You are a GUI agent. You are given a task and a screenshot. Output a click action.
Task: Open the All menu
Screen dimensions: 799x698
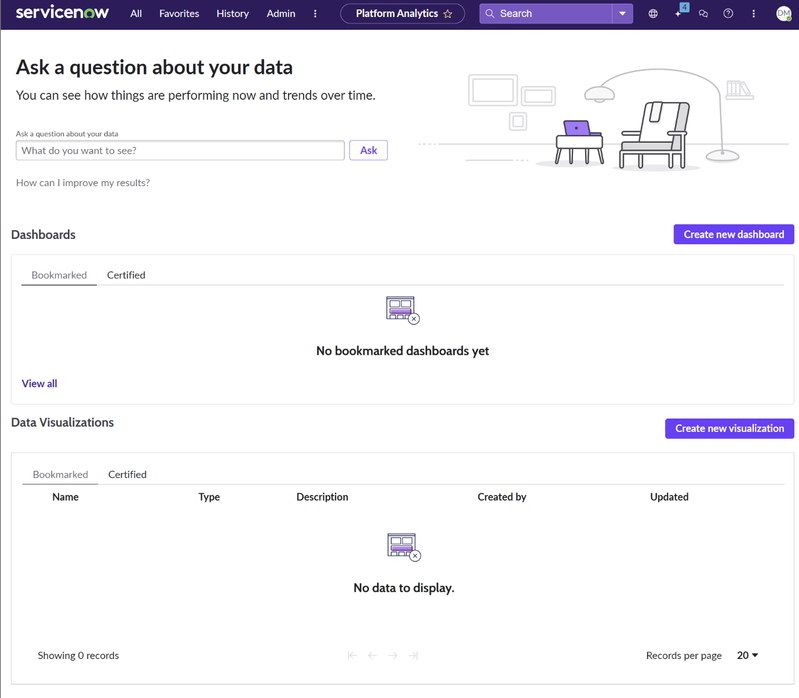pos(136,14)
